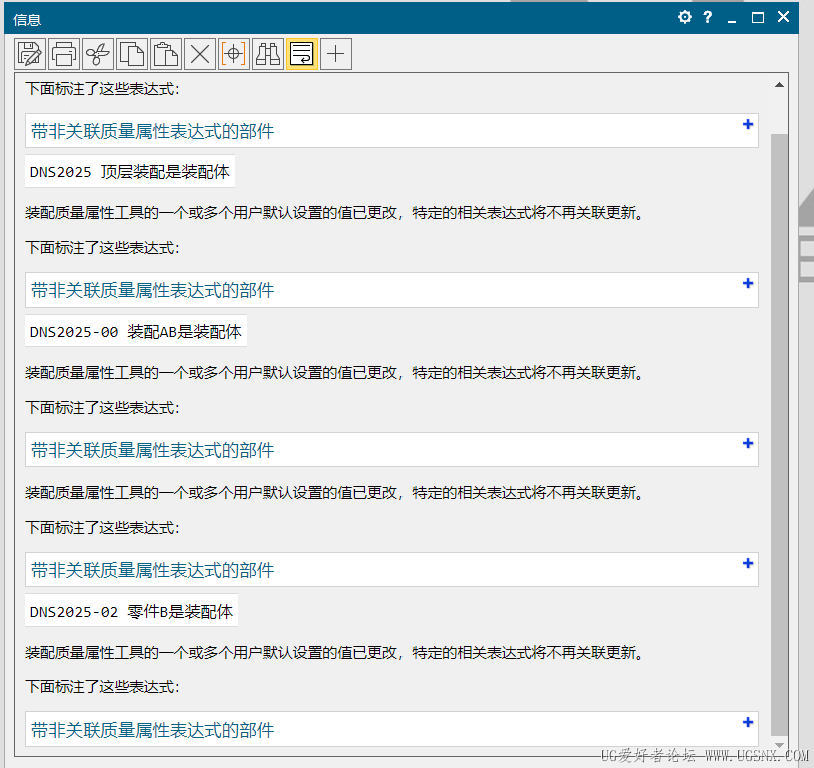Expand the third 带非关联质量属性表达式的部件 section

pos(747,445)
